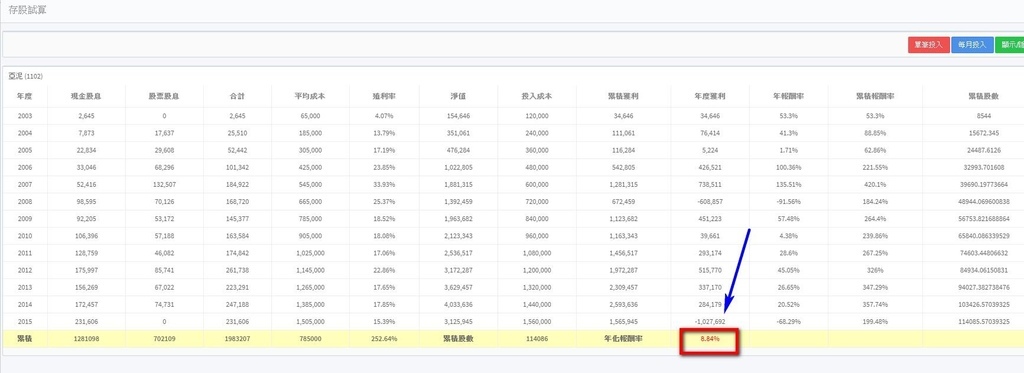Click the 年度獲利 column header

point(710,96)
